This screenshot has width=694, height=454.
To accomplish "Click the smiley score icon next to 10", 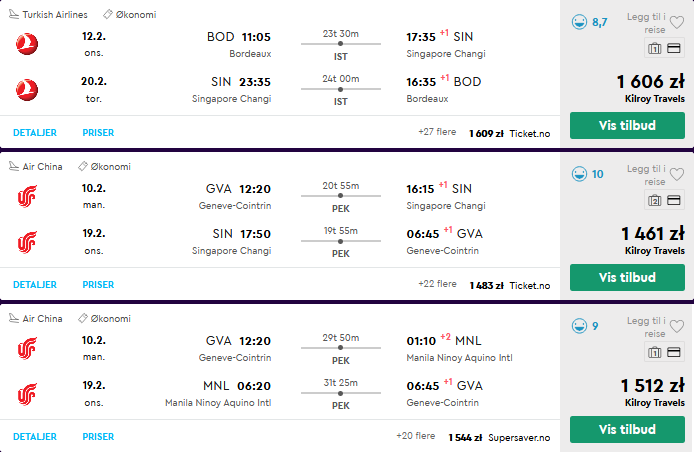I will pyautogui.click(x=579, y=174).
